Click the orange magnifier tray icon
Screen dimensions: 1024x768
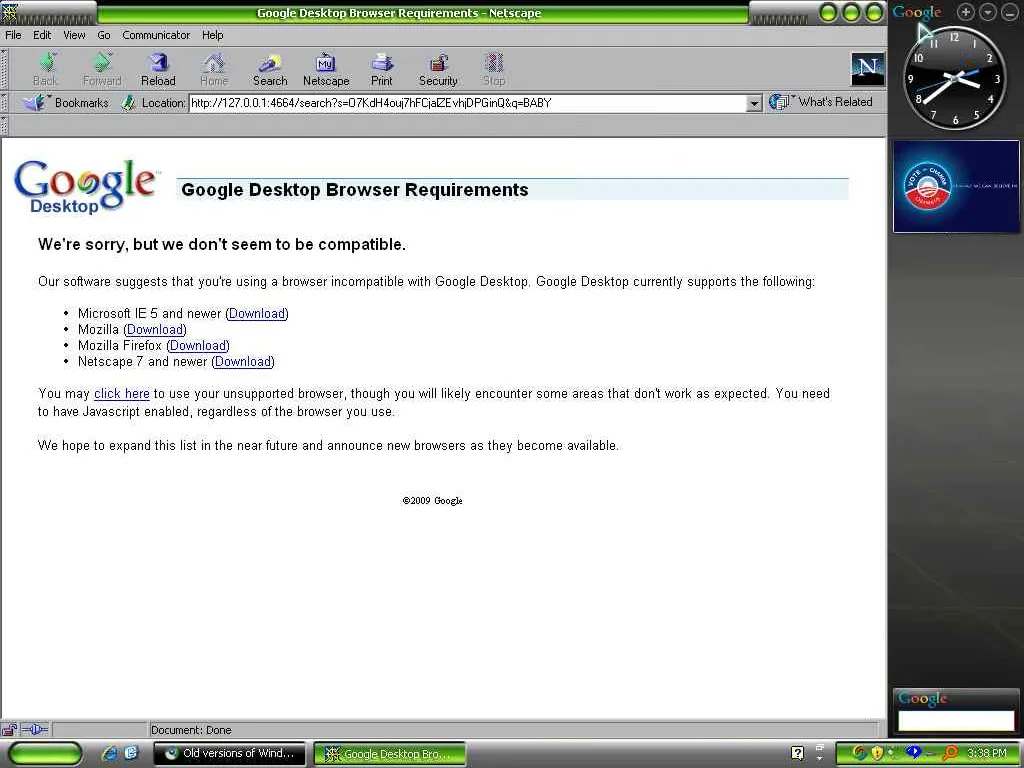[x=950, y=754]
